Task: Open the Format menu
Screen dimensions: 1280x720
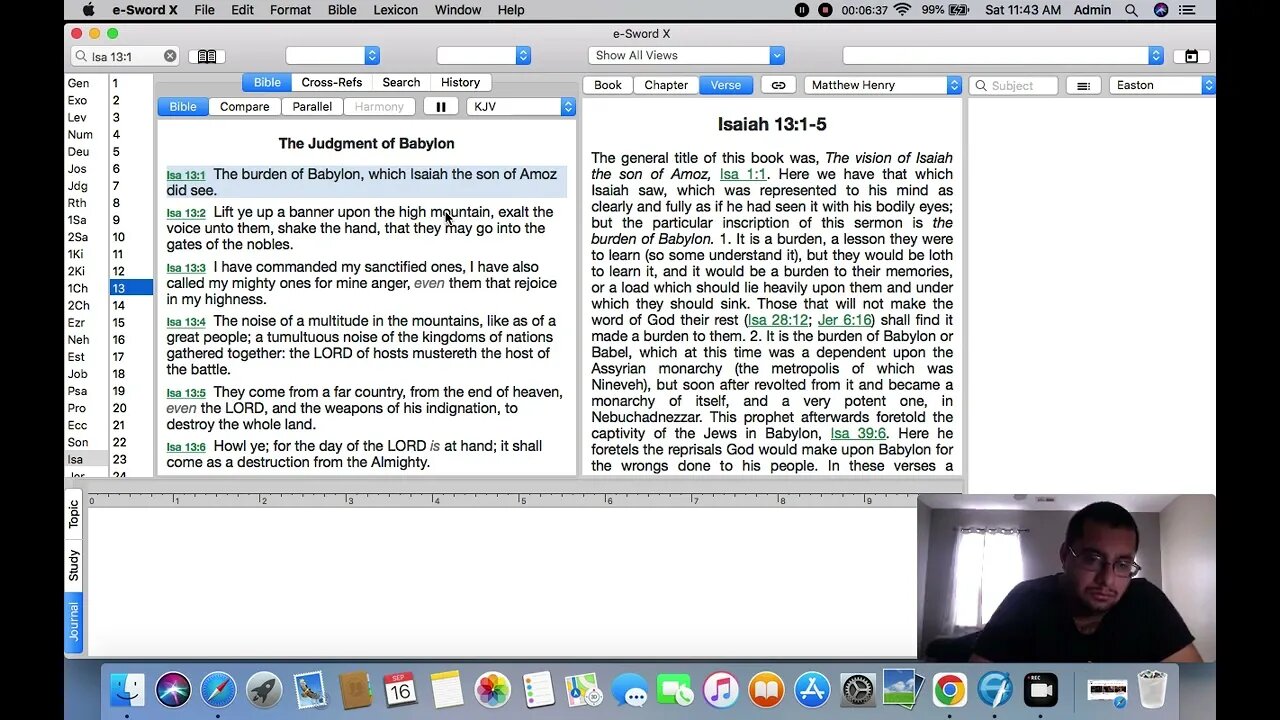Action: (290, 10)
